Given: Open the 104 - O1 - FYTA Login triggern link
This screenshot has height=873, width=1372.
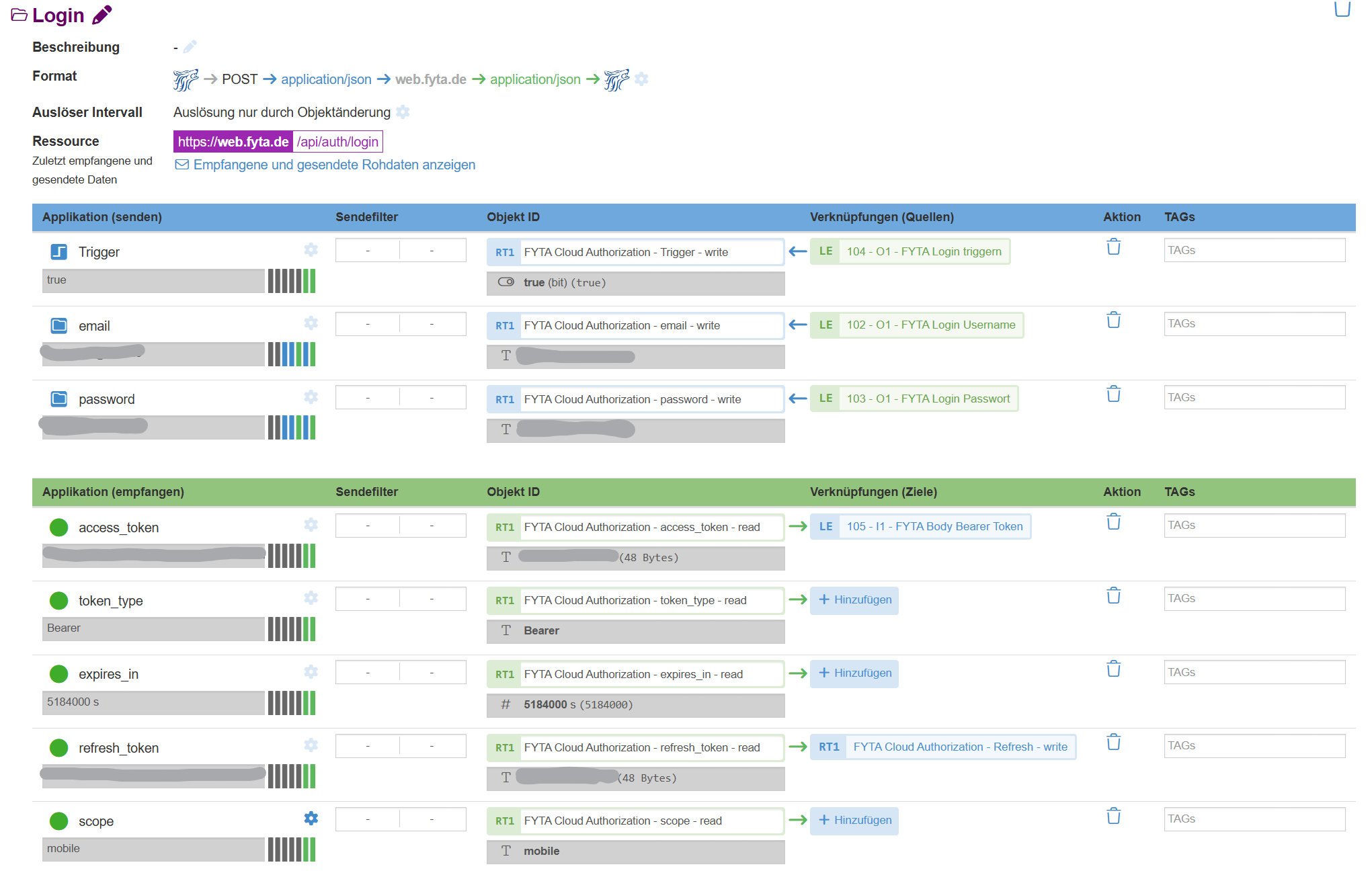Looking at the screenshot, I should tap(923, 251).
